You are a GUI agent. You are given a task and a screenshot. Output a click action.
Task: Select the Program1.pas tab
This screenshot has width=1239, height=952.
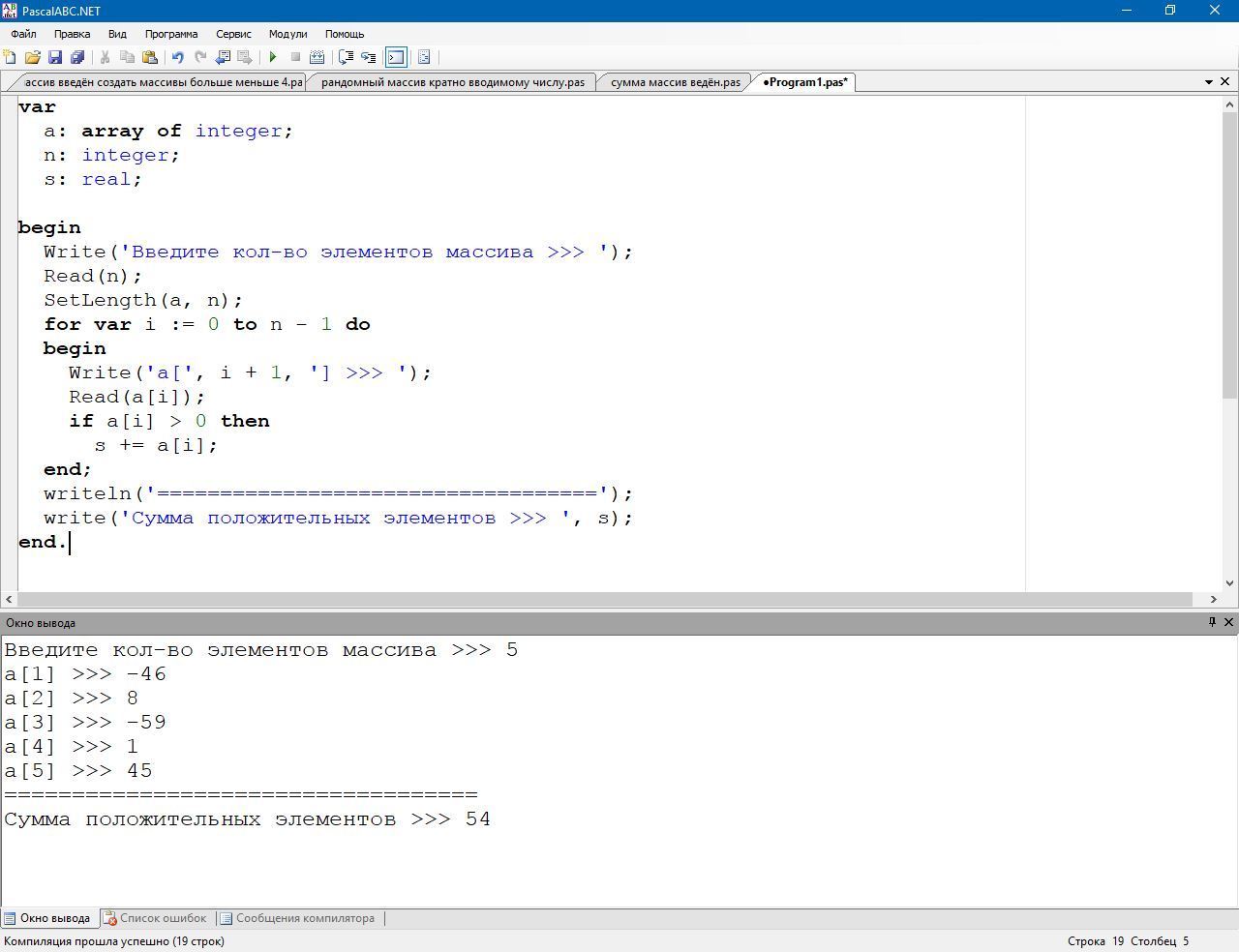coord(804,82)
